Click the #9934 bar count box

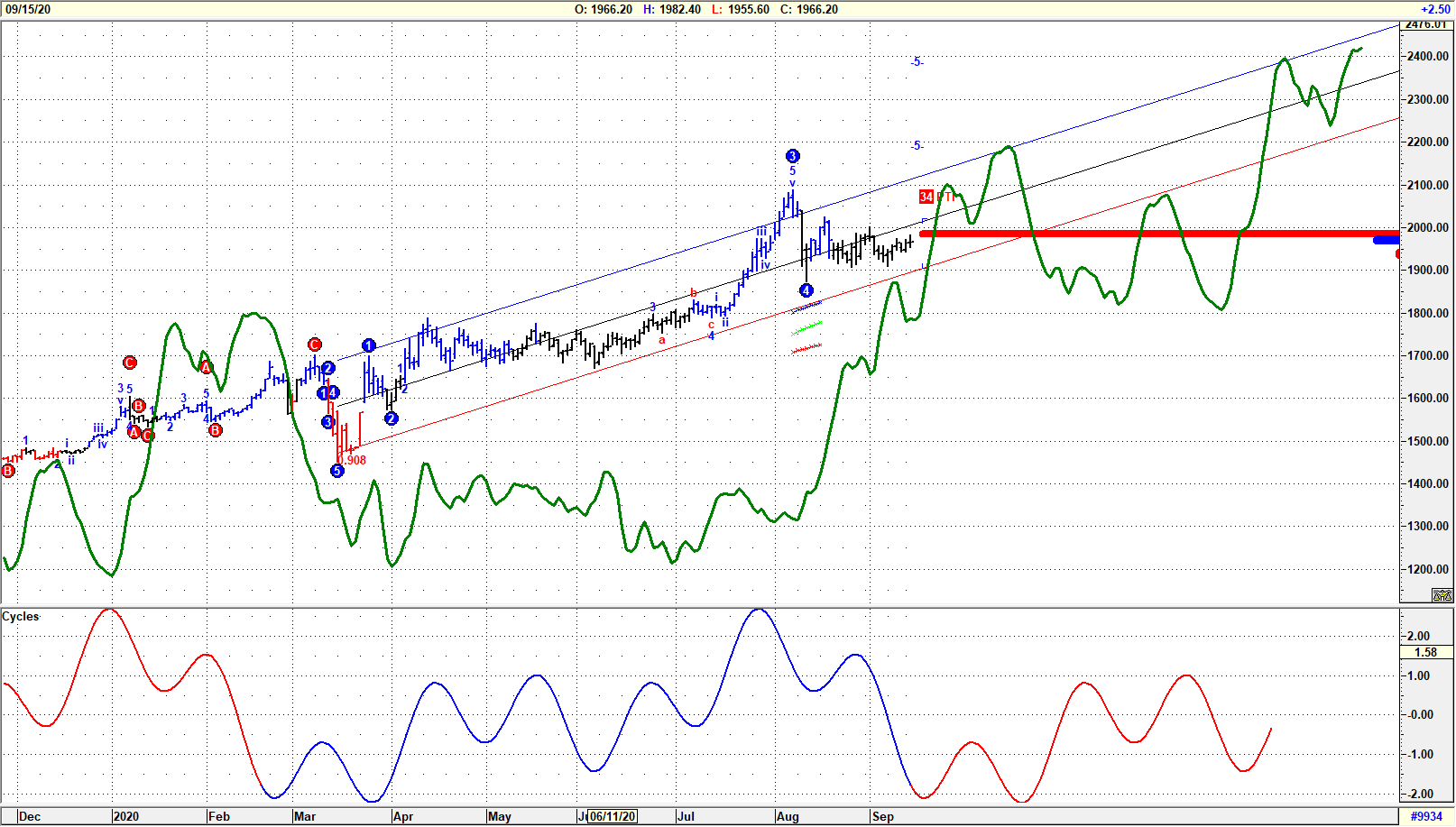click(x=1426, y=816)
